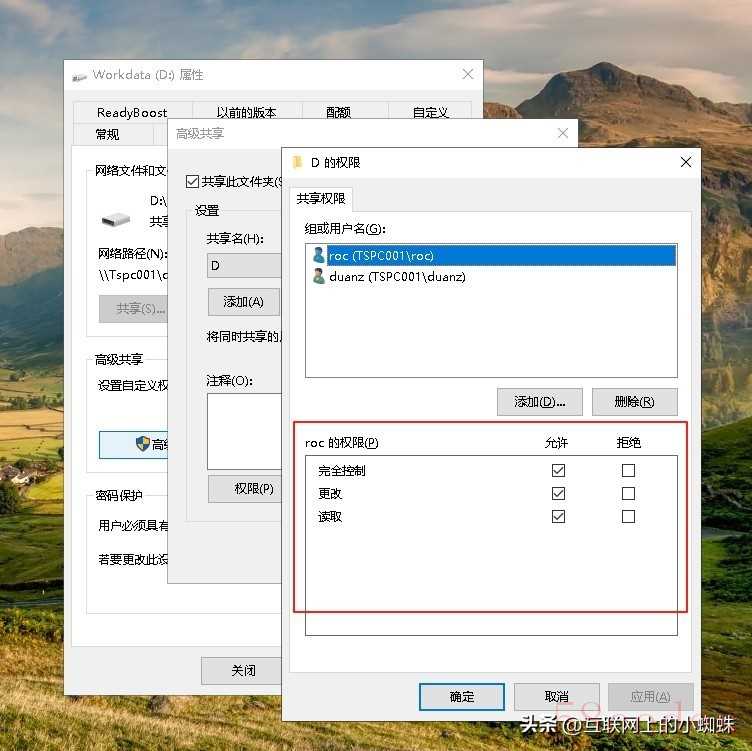Toggle Allow for 读取 permission
The height and width of the screenshot is (751, 752).
(558, 516)
